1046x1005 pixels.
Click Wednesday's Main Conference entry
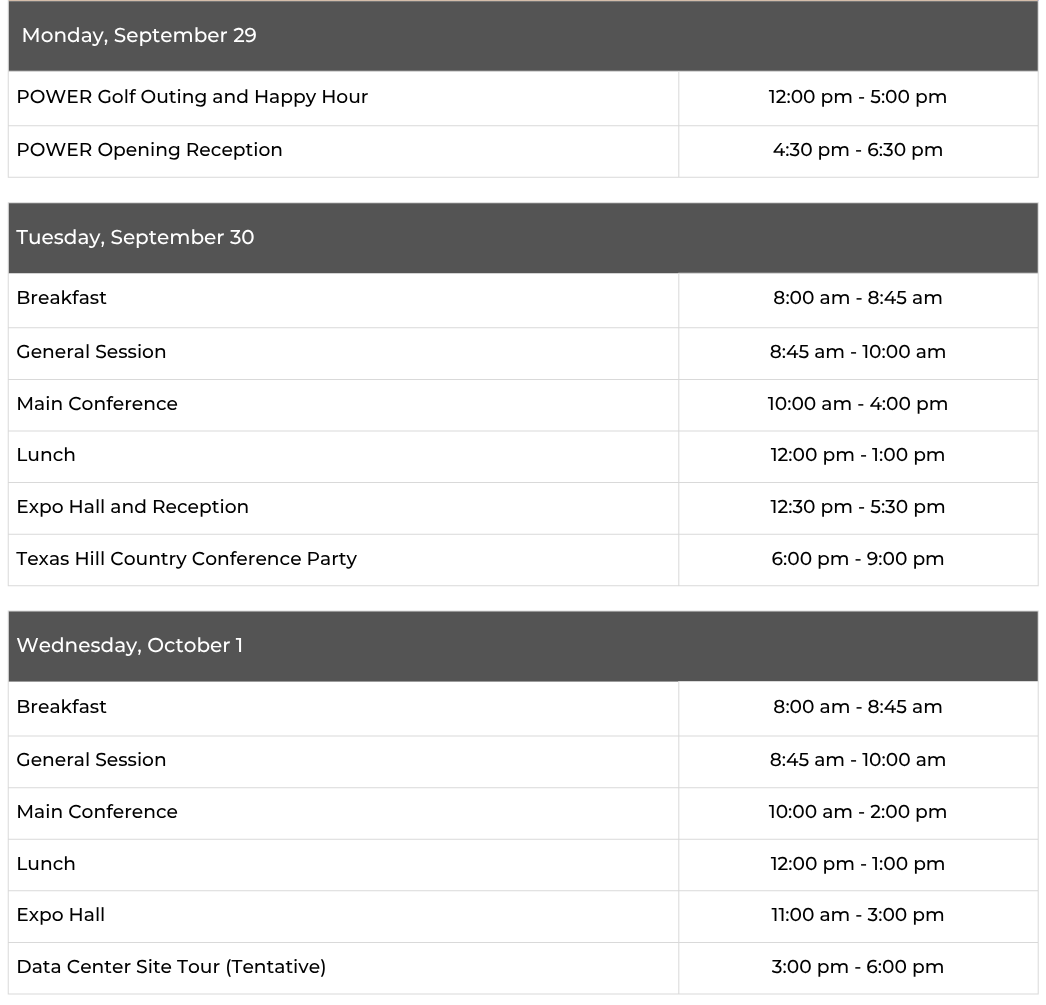(97, 812)
